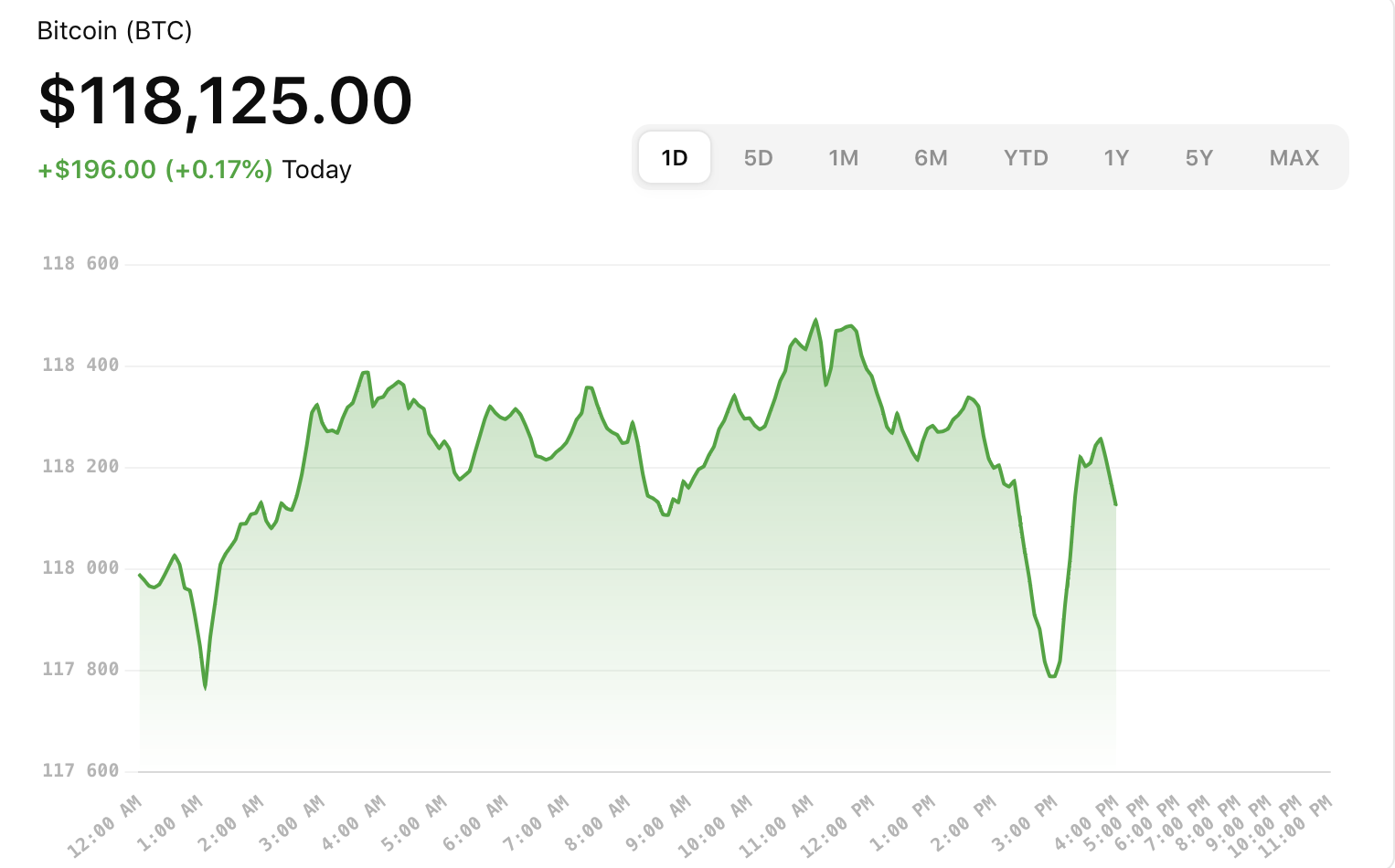Click the 118 200 y-axis label

pyautogui.click(x=80, y=467)
